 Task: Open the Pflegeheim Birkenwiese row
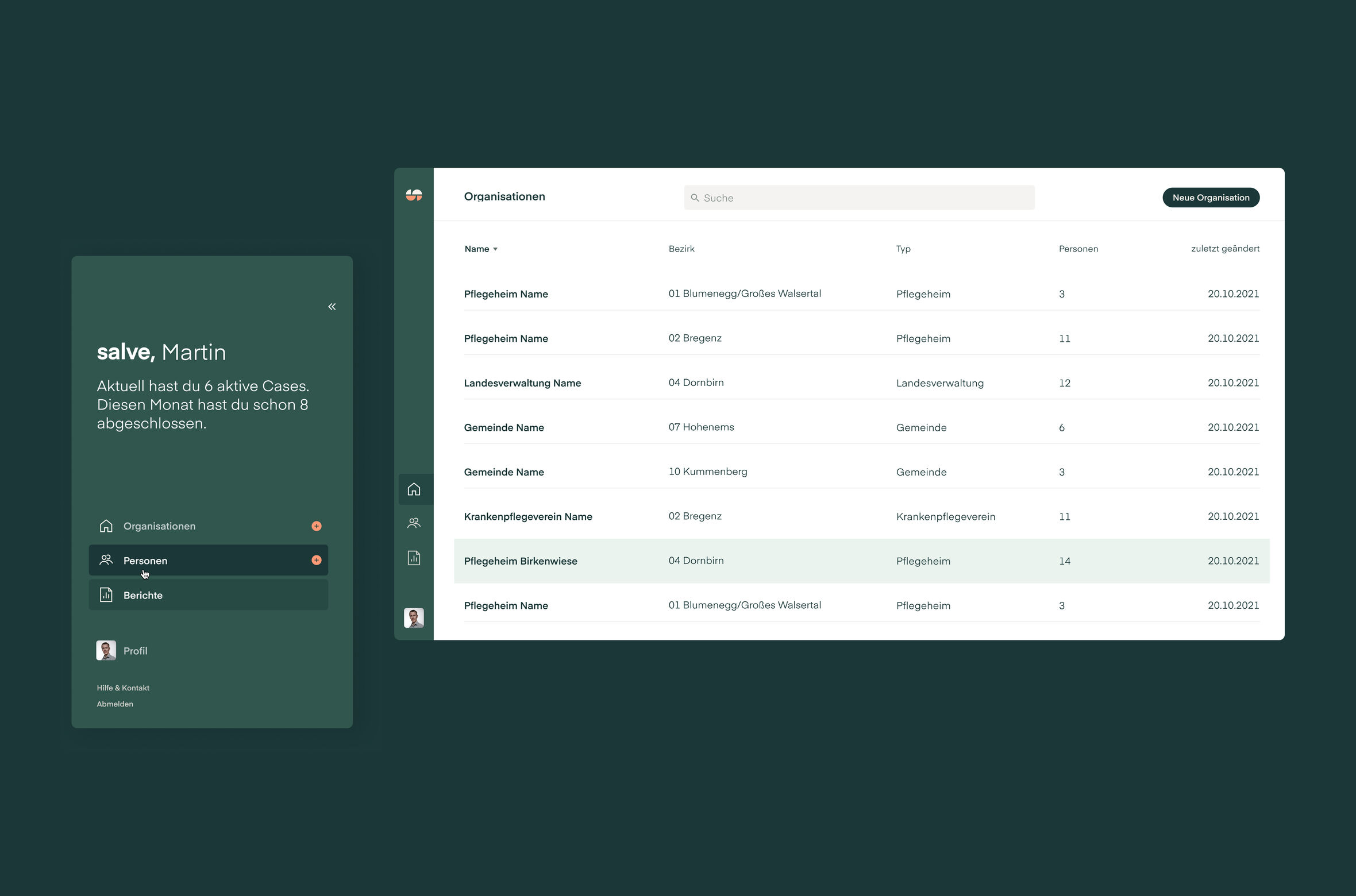(x=521, y=561)
